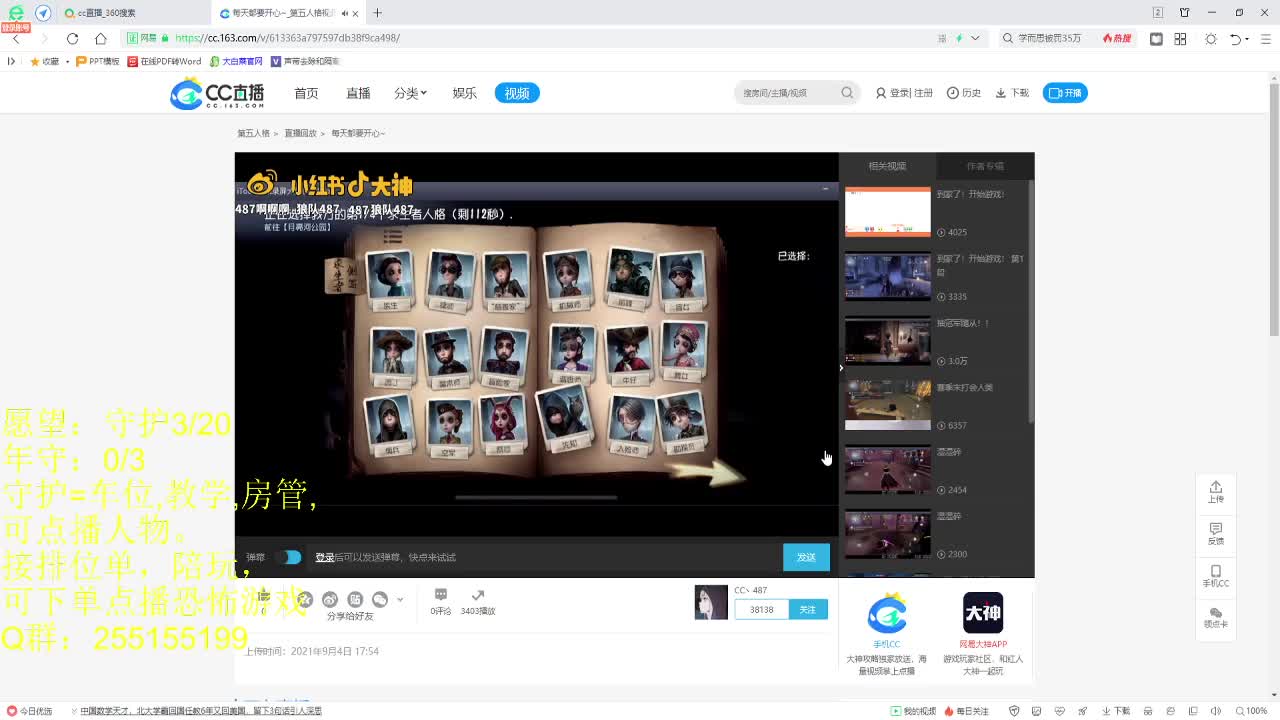Select the 视频 navigation pill
1280x720 pixels.
517,93
